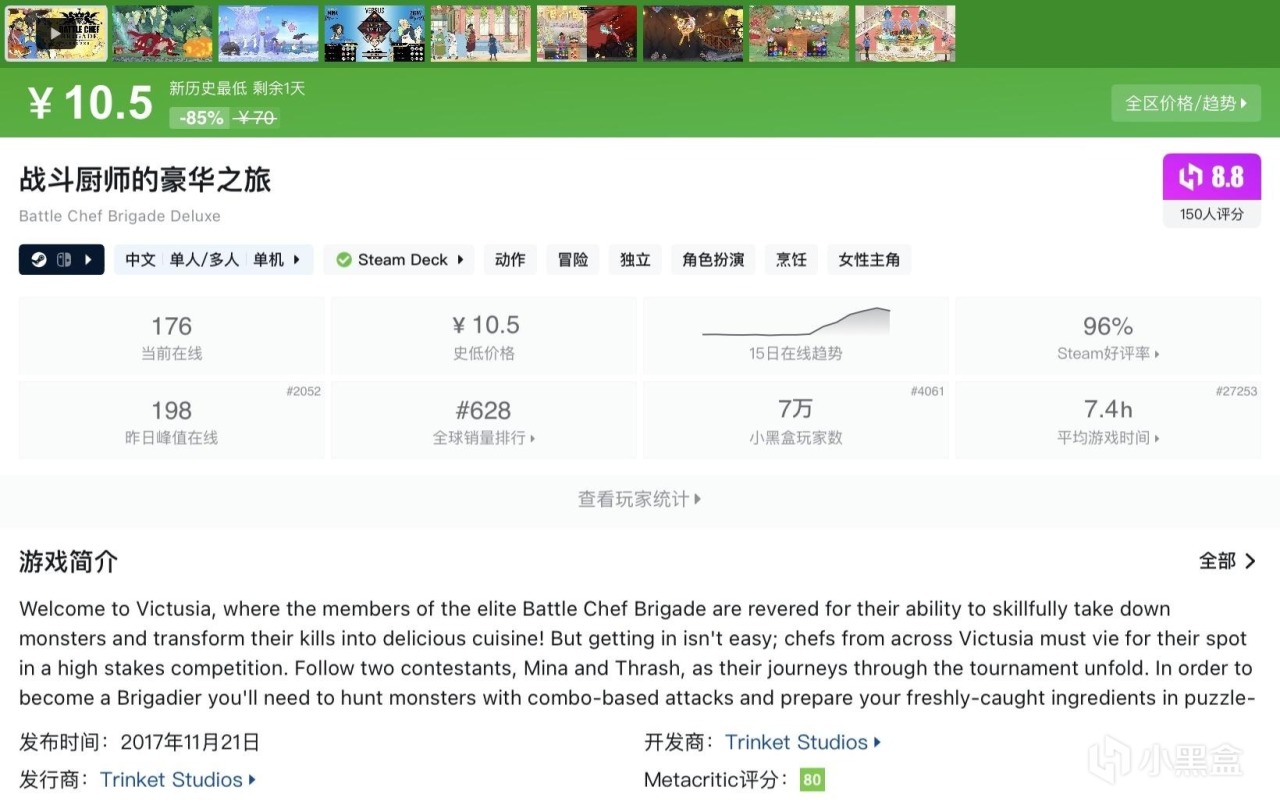Image resolution: width=1280 pixels, height=805 pixels.
Task: Select the 独立 genre tag
Action: tap(635, 260)
